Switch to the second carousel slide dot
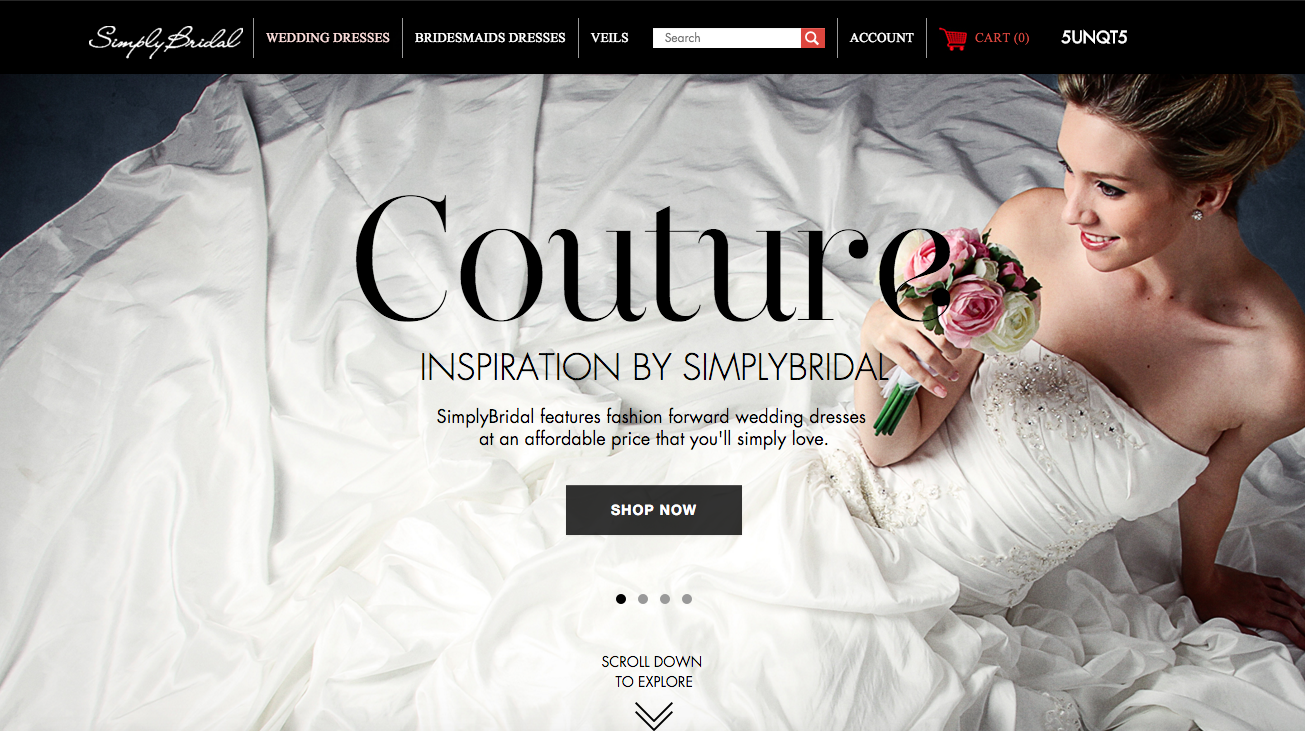The width and height of the screenshot is (1305, 731). (643, 599)
